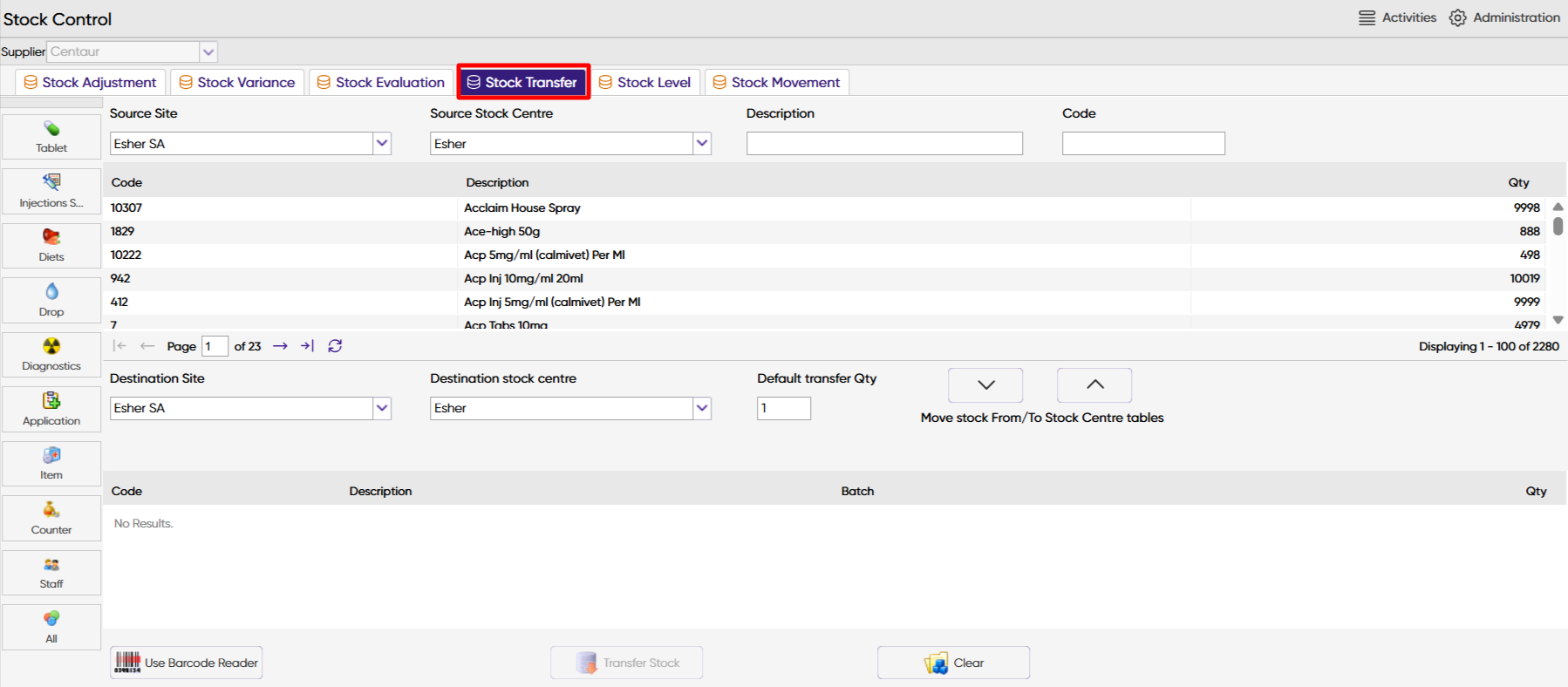The image size is (1568, 687).
Task: Click the Description header in source table
Action: [x=497, y=182]
